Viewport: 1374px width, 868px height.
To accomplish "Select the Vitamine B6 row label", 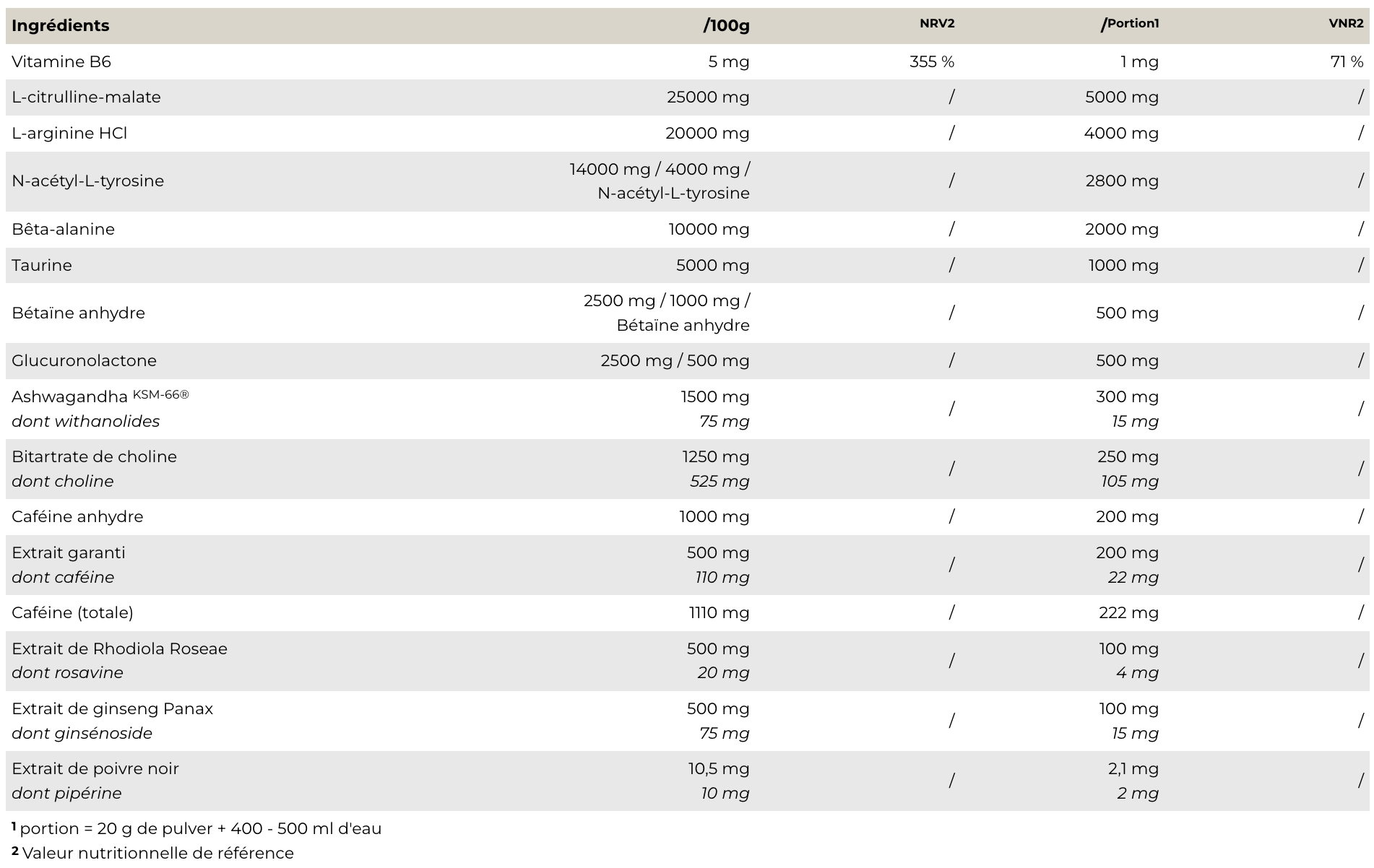I will (61, 61).
